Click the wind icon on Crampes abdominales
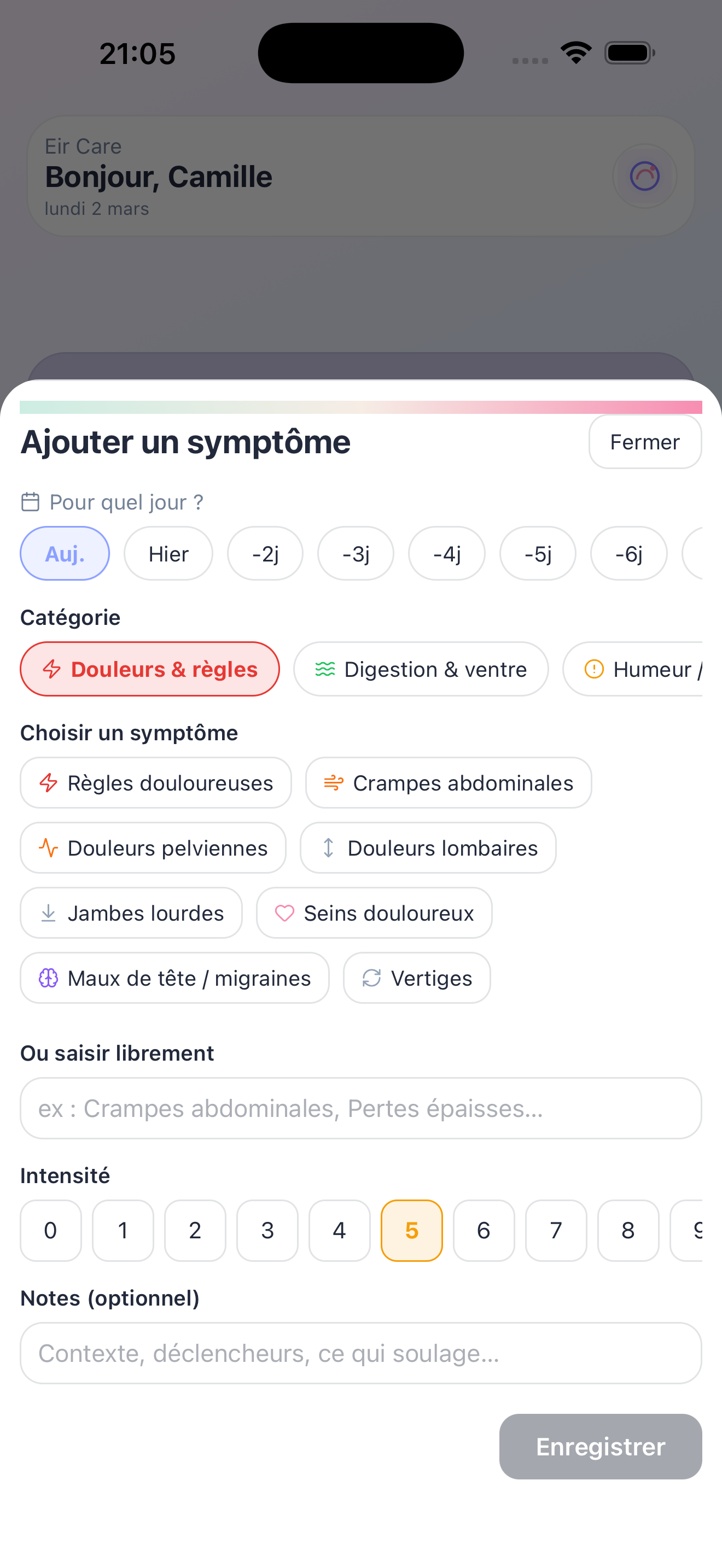722x1568 pixels. click(x=333, y=783)
